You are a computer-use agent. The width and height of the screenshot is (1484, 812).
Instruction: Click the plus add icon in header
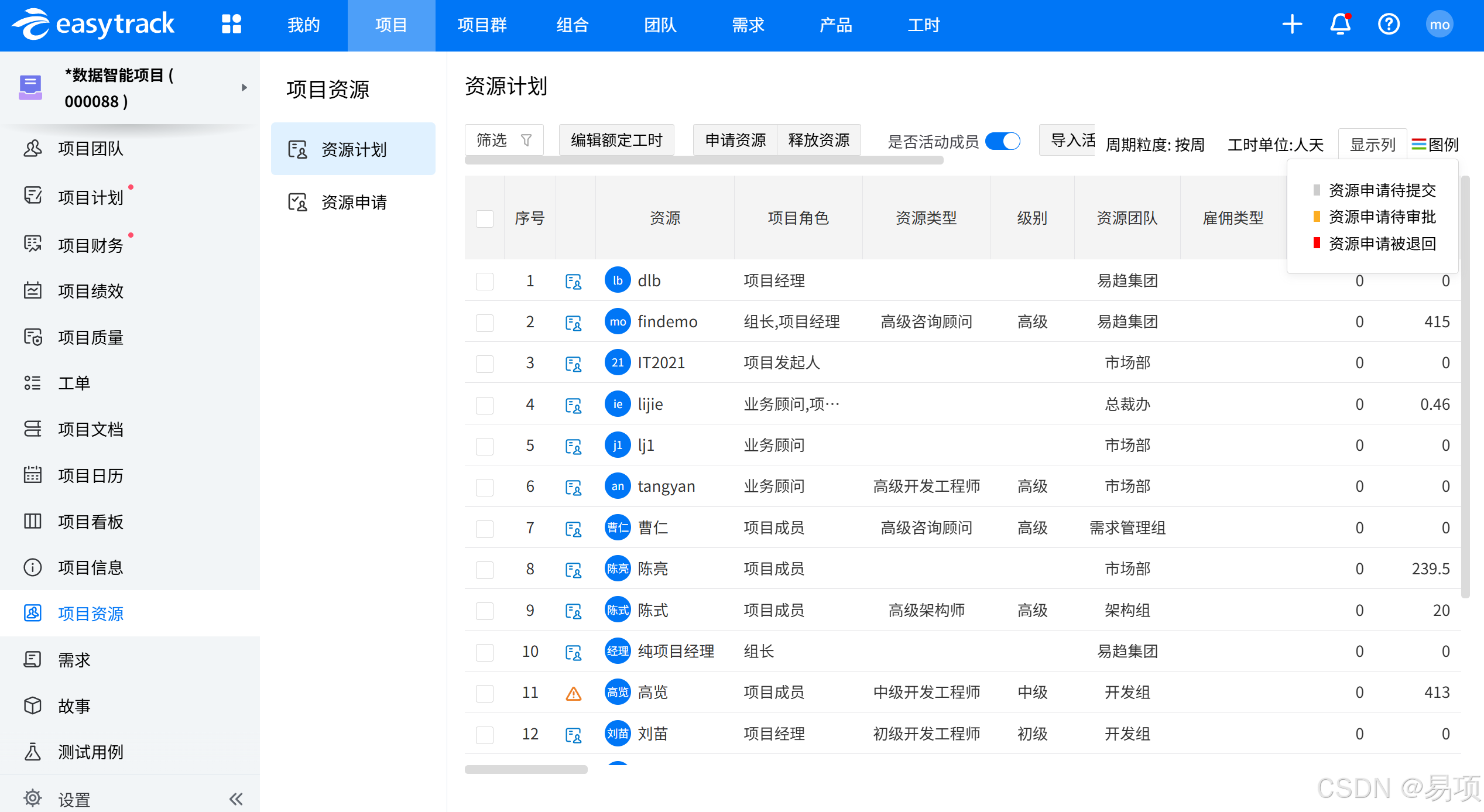coord(1292,25)
